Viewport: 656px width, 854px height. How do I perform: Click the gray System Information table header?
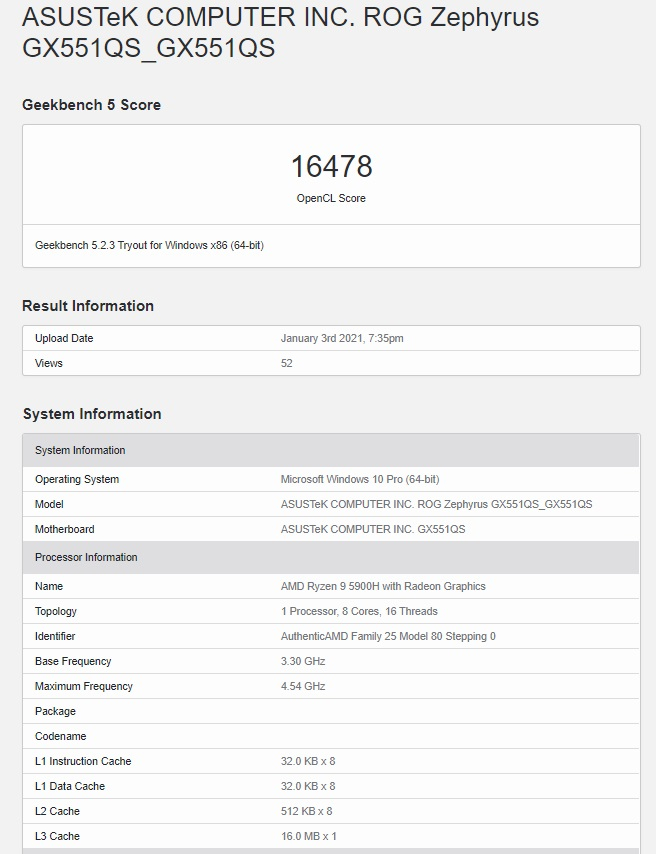331,450
